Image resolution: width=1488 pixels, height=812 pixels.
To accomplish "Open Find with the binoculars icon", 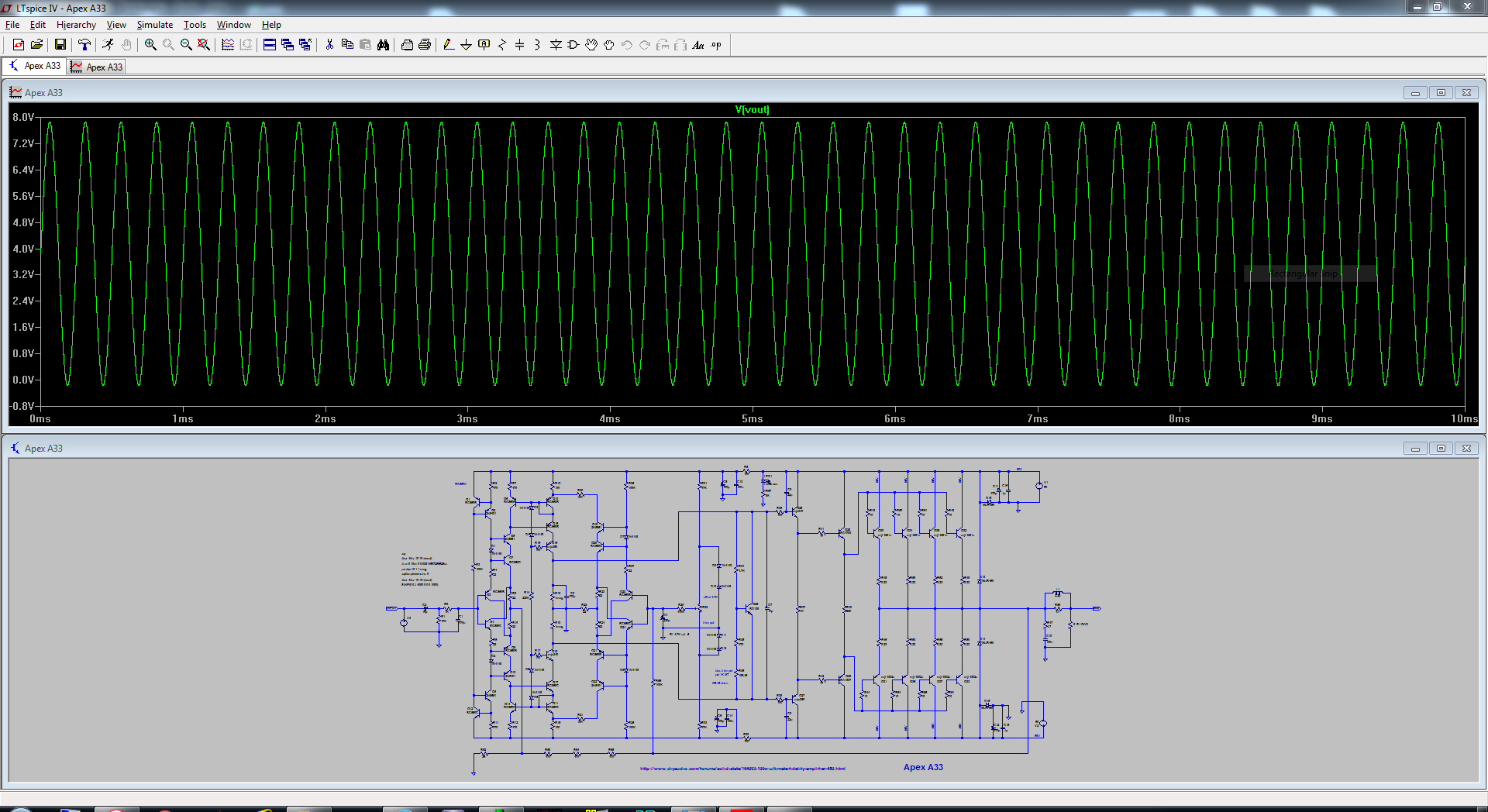I will point(383,45).
